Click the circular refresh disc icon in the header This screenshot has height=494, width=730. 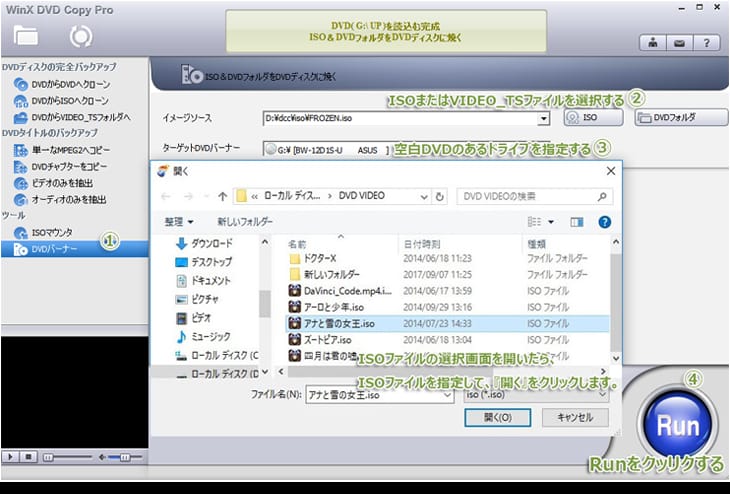[x=81, y=36]
